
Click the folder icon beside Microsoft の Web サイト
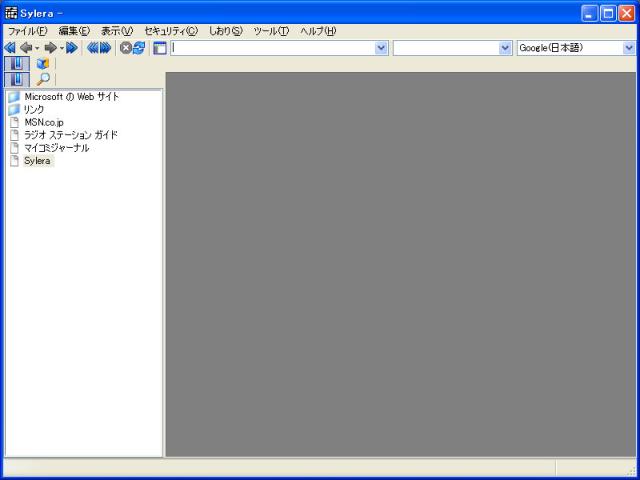click(x=14, y=97)
